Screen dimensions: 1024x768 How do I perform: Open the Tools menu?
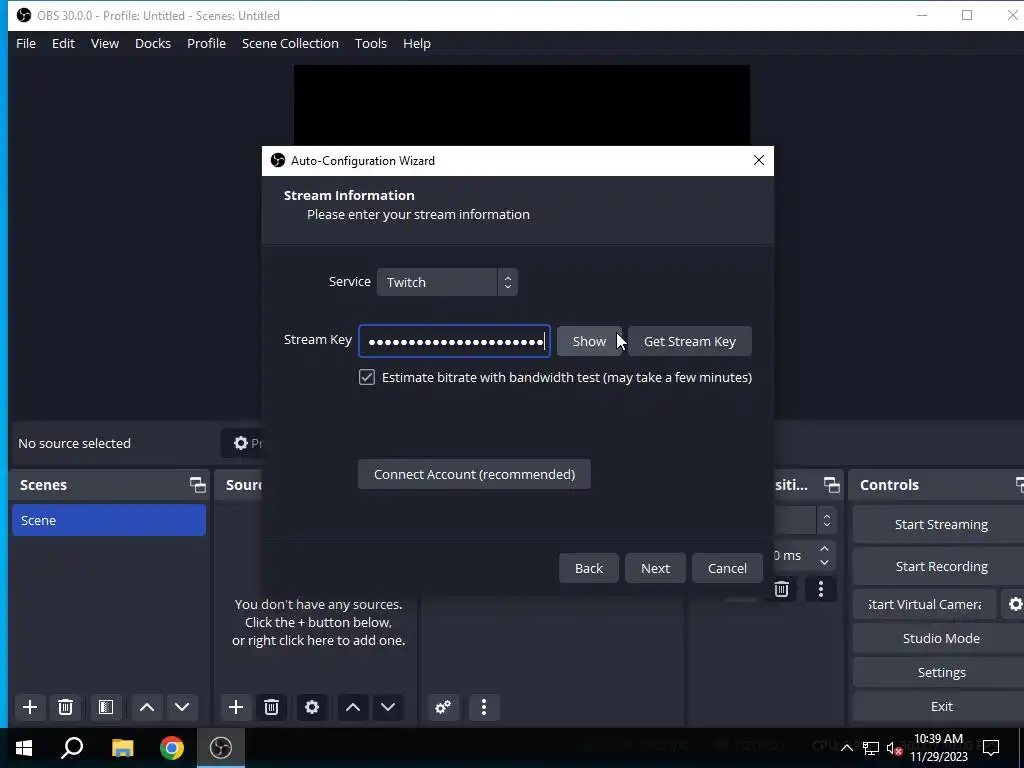[x=371, y=43]
